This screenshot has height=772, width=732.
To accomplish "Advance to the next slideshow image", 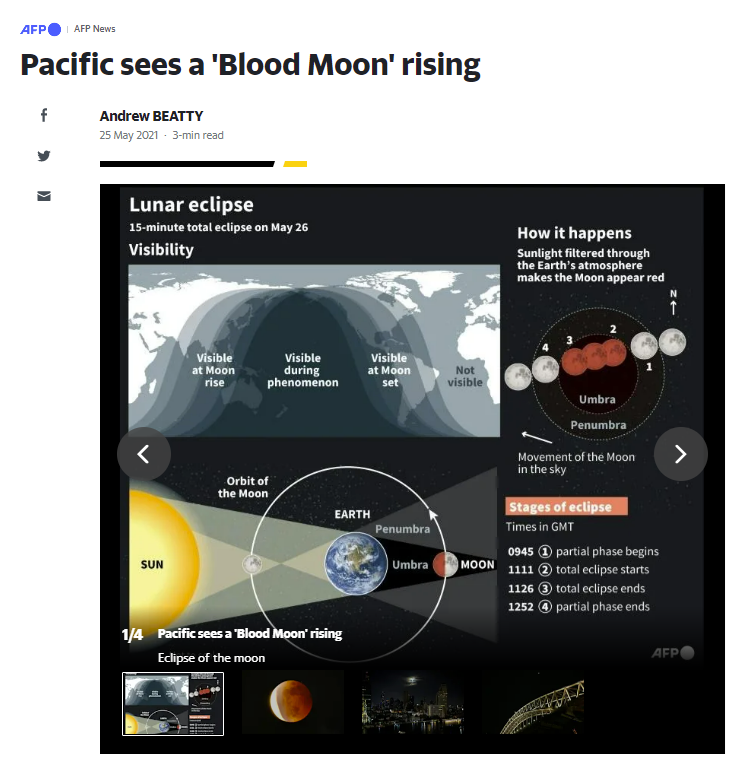I will tap(680, 454).
